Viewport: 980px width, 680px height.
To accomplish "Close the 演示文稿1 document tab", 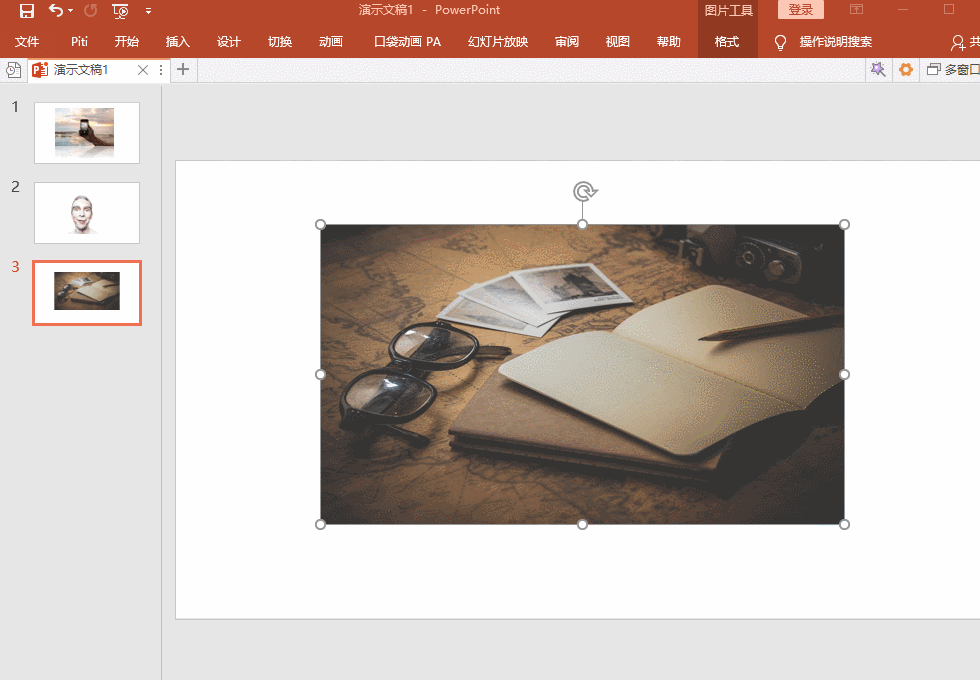I will click(x=143, y=70).
